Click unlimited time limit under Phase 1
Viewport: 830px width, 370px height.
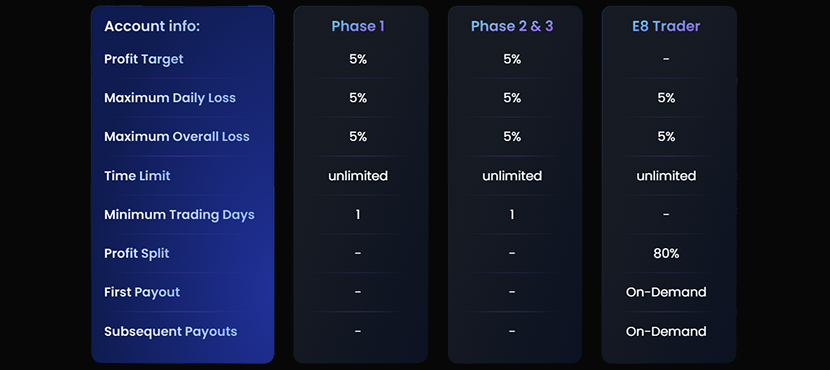pos(358,176)
